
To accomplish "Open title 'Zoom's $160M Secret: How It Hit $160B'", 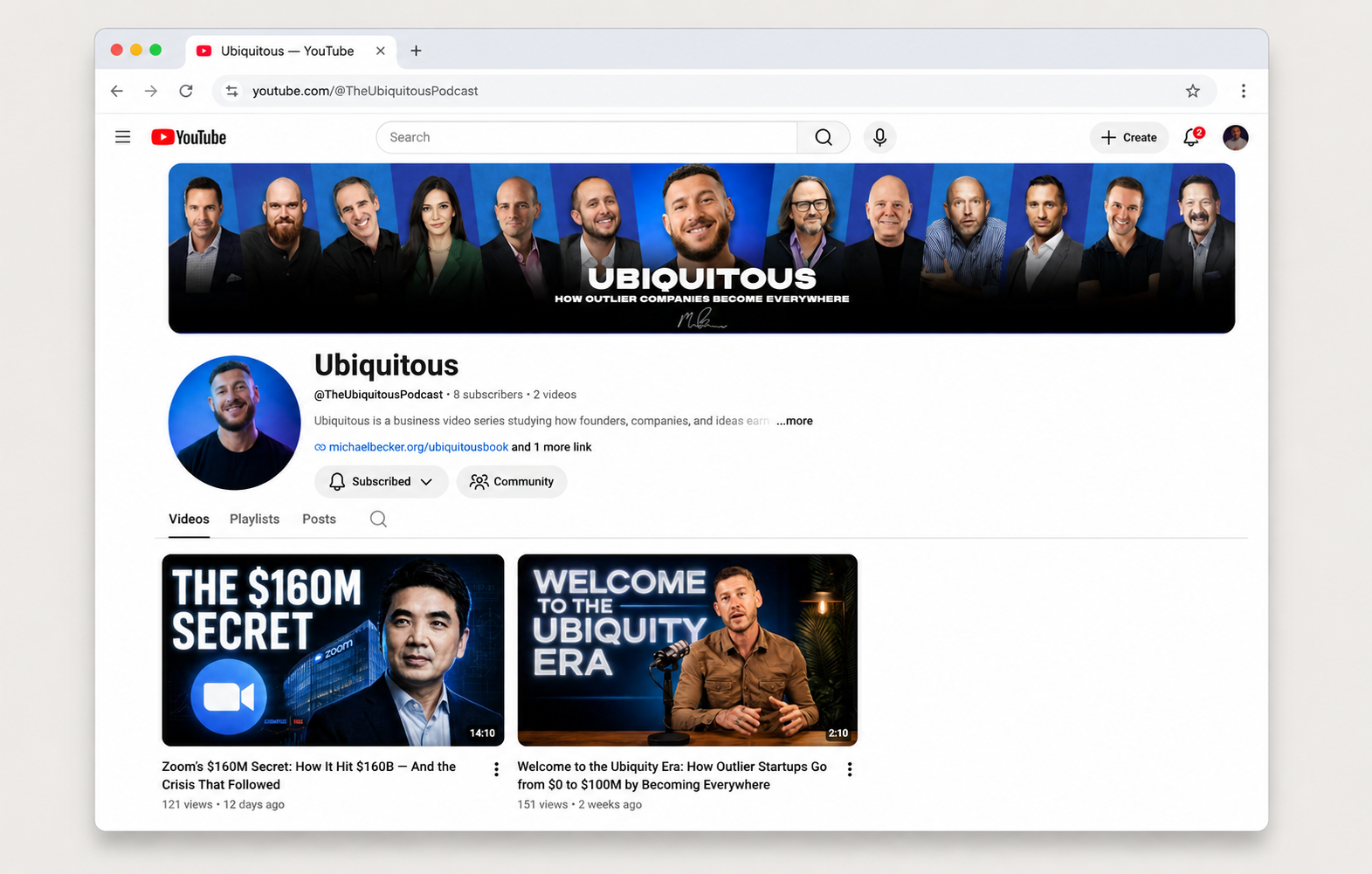I will pyautogui.click(x=309, y=775).
